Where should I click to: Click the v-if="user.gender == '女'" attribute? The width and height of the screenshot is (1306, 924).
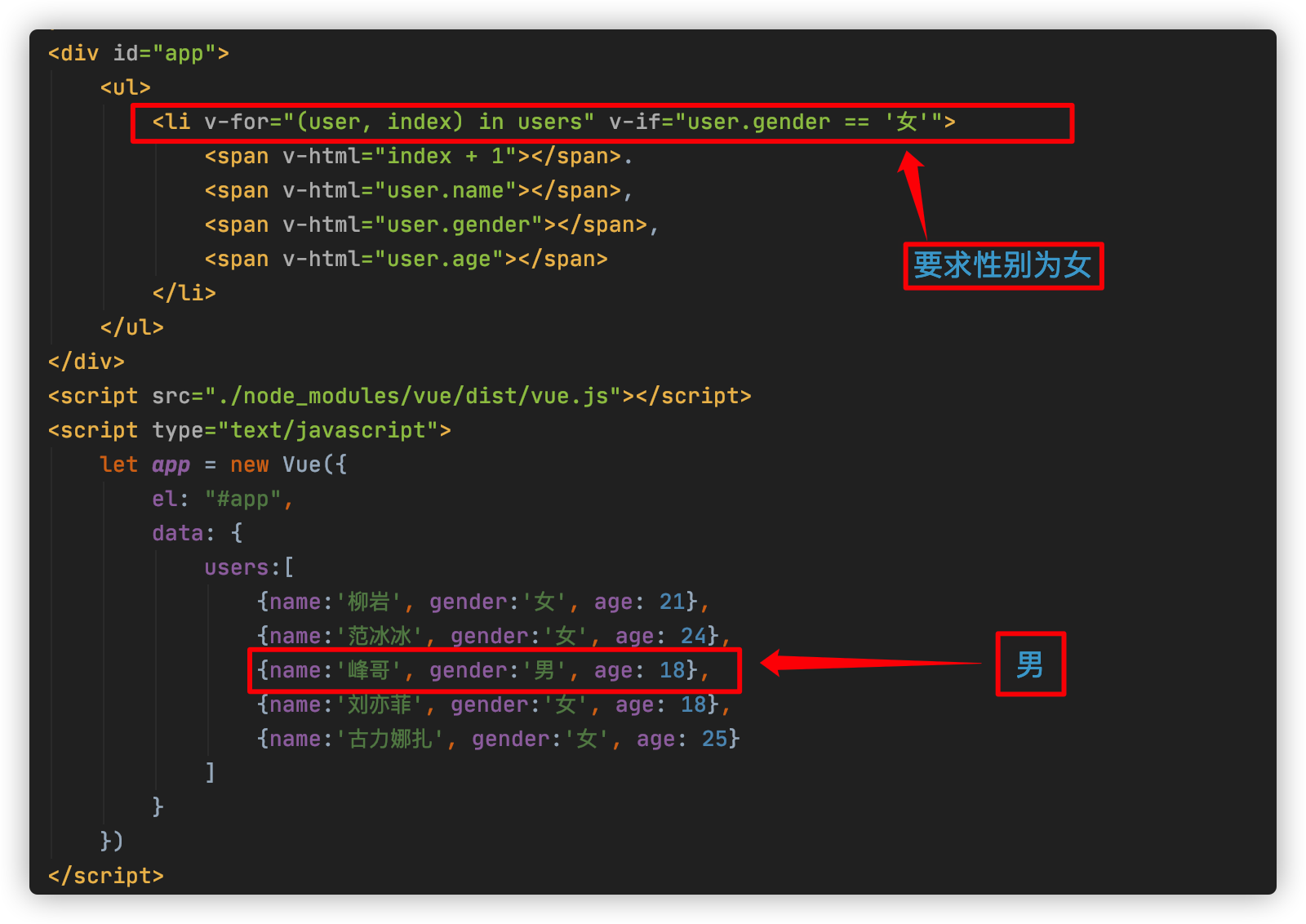[x=775, y=122]
